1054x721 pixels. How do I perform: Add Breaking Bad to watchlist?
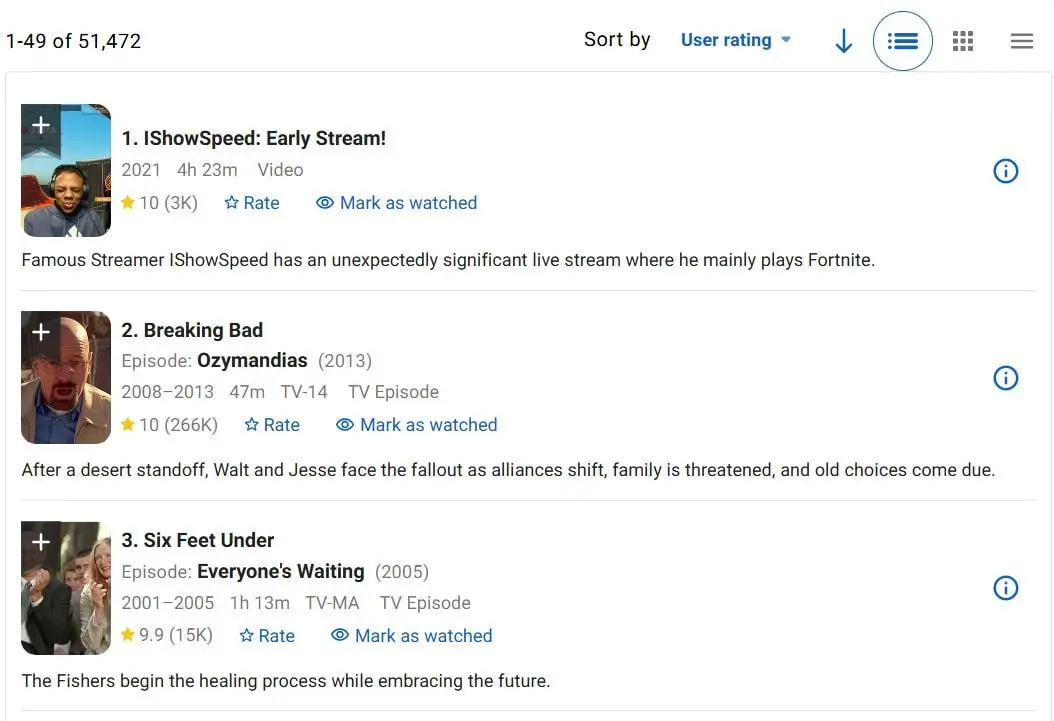(41, 332)
